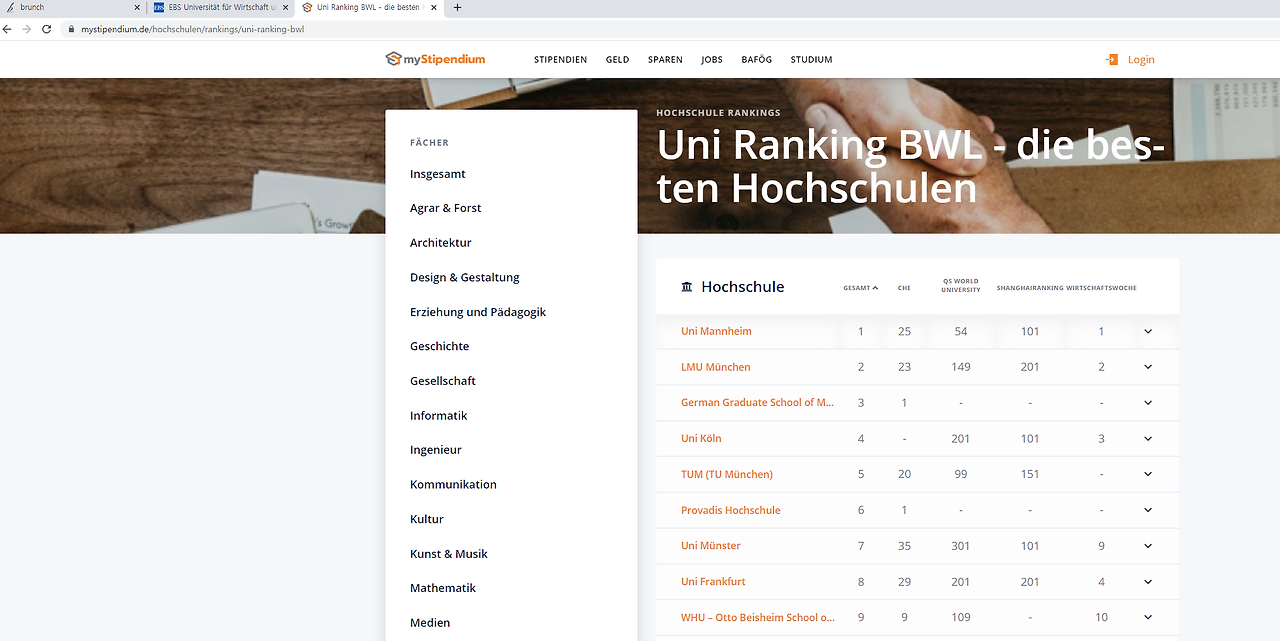Open WHU – Otto Beisheim School link

pos(758,617)
